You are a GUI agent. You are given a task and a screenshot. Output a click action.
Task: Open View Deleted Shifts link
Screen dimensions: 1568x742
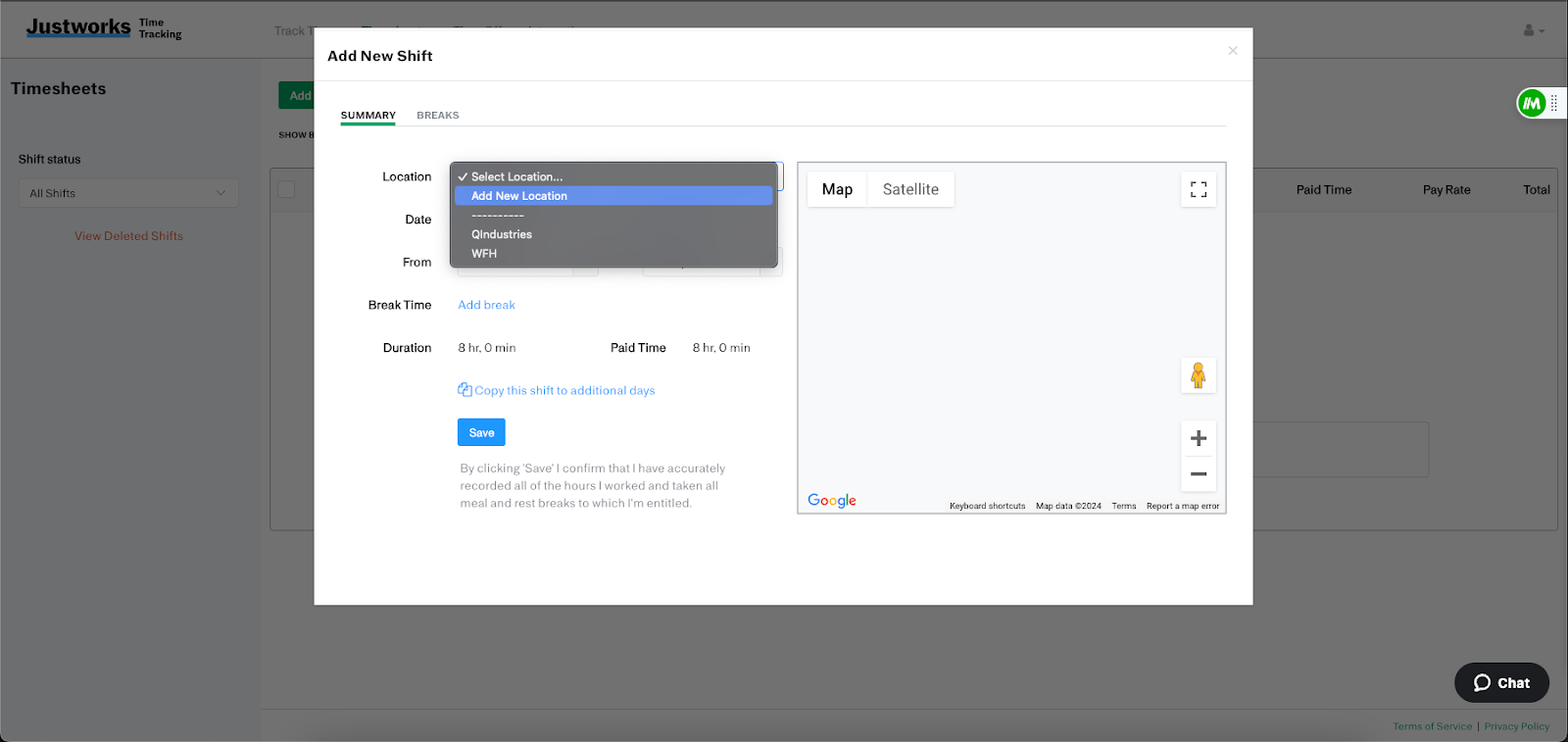pyautogui.click(x=128, y=236)
